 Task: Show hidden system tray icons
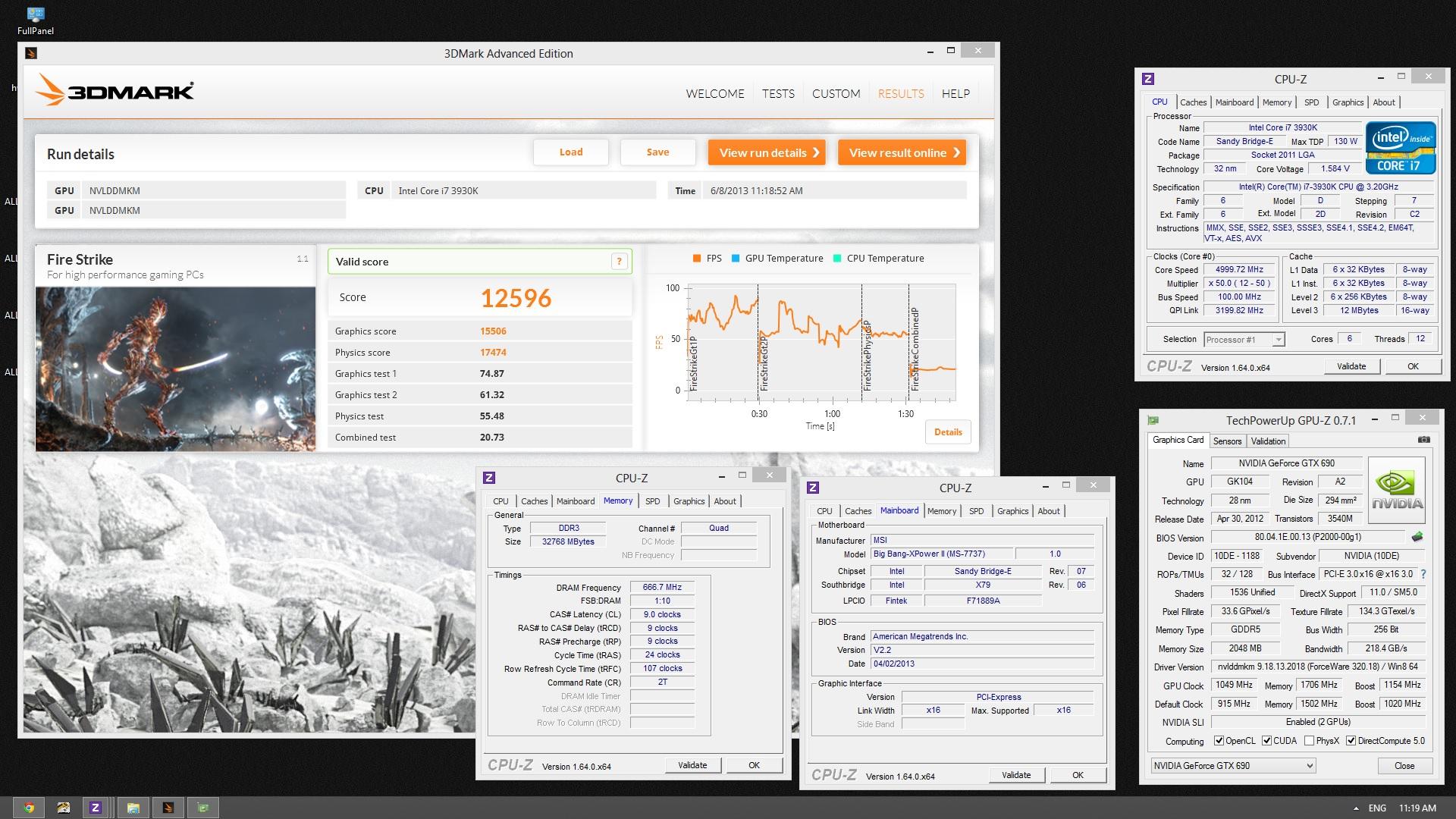pyautogui.click(x=1356, y=808)
